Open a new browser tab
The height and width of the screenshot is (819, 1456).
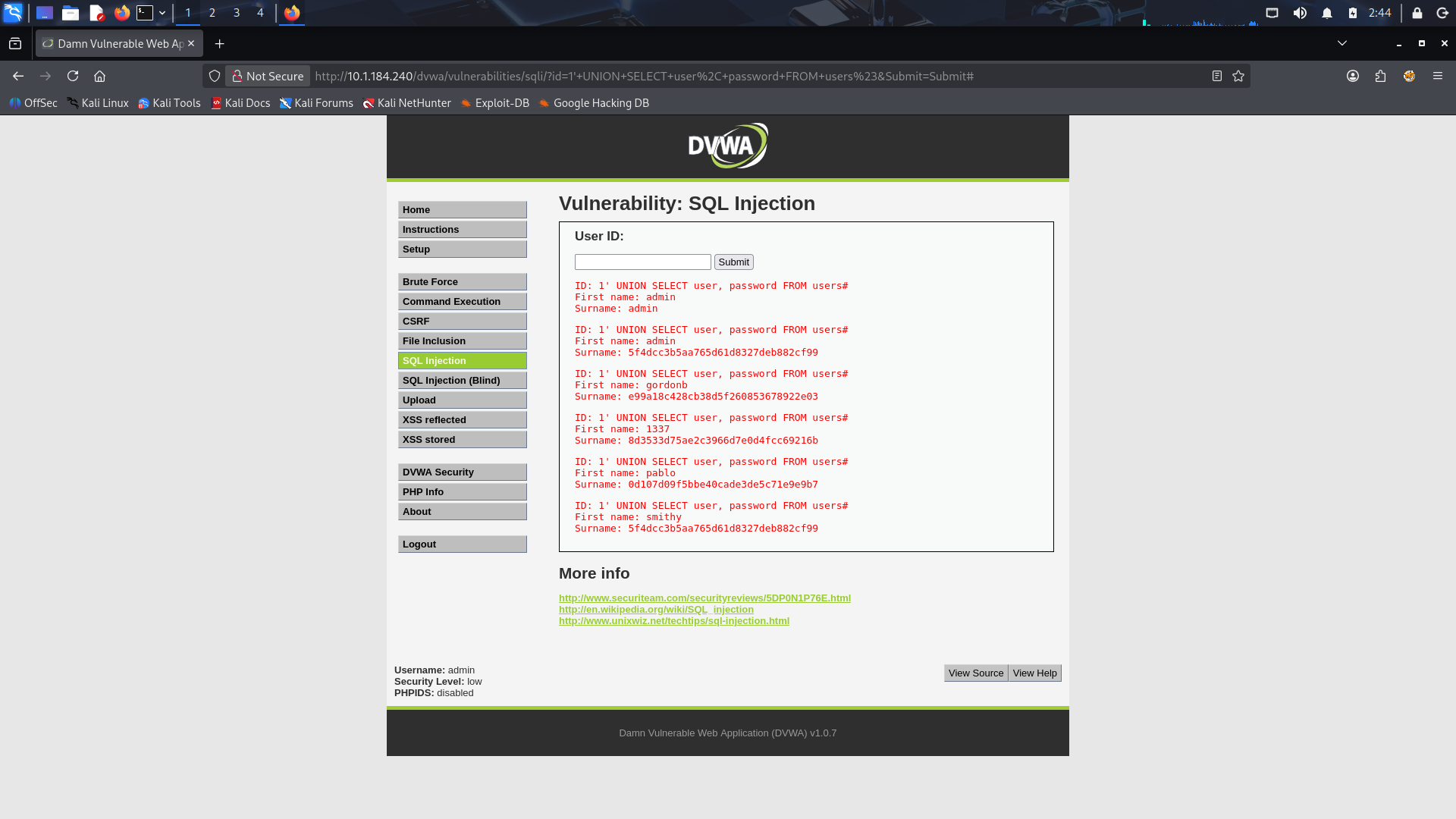click(220, 44)
